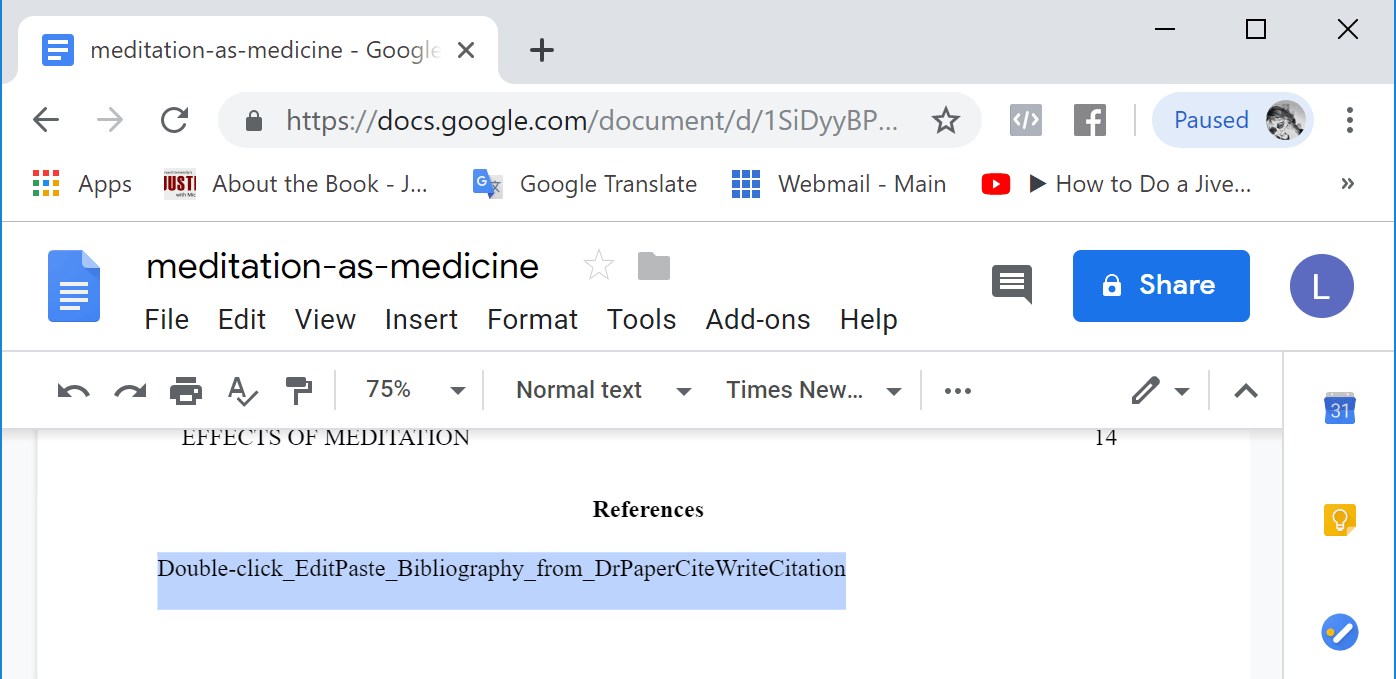Click the browser address bar URL

pos(592,121)
